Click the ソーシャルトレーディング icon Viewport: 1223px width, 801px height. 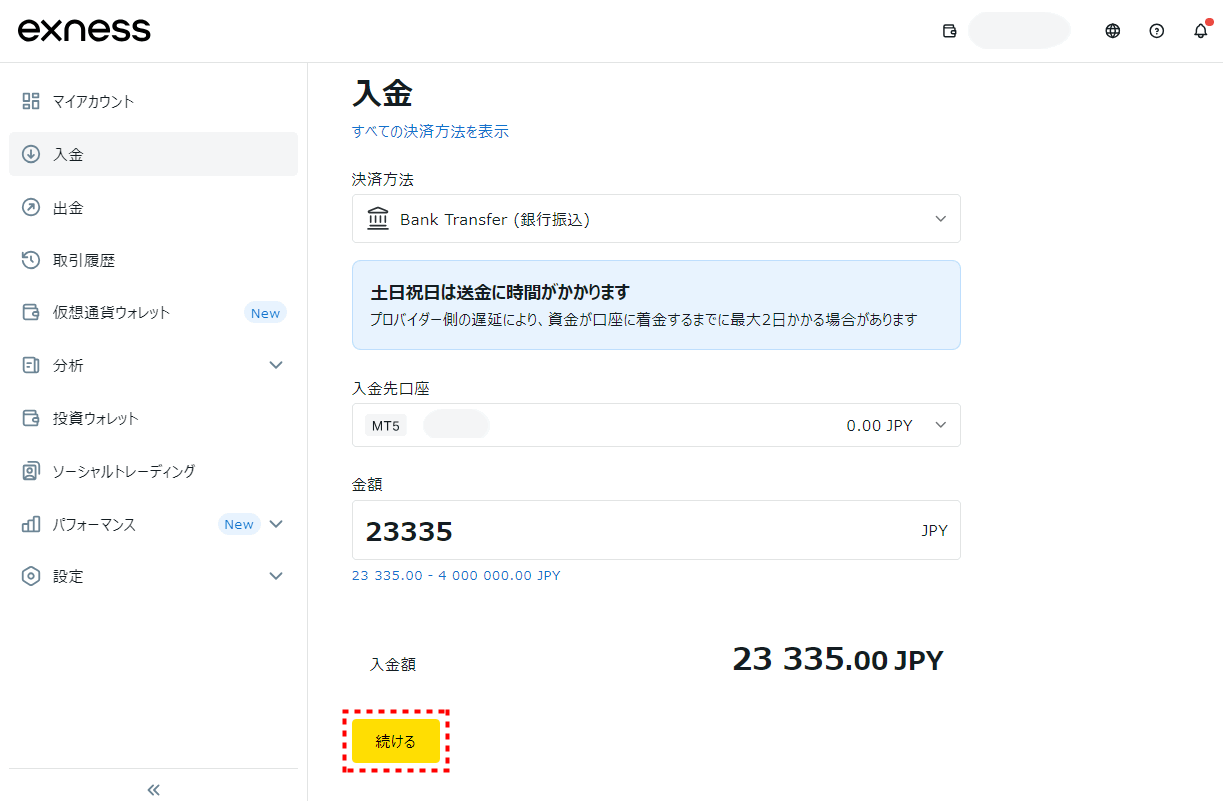tap(31, 471)
